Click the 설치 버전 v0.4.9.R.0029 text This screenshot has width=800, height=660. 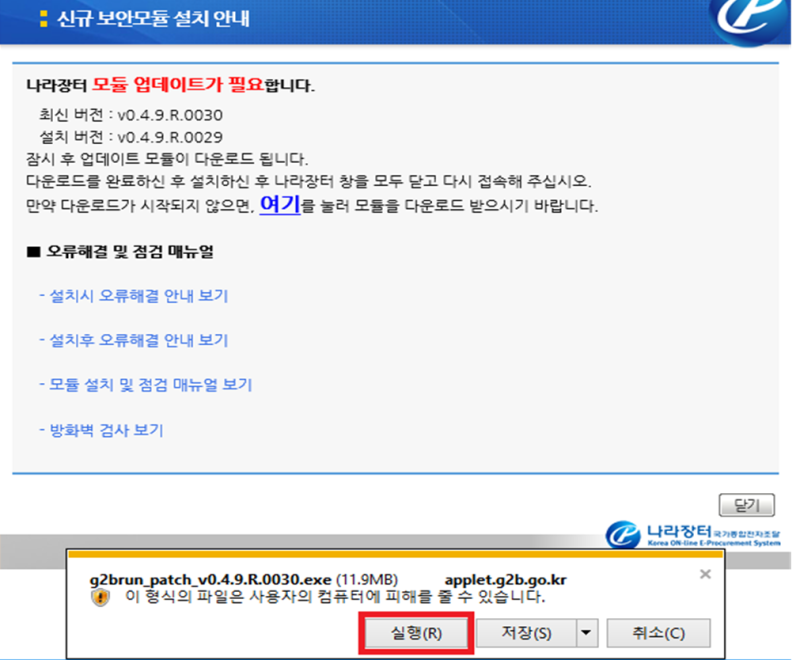coord(131,137)
